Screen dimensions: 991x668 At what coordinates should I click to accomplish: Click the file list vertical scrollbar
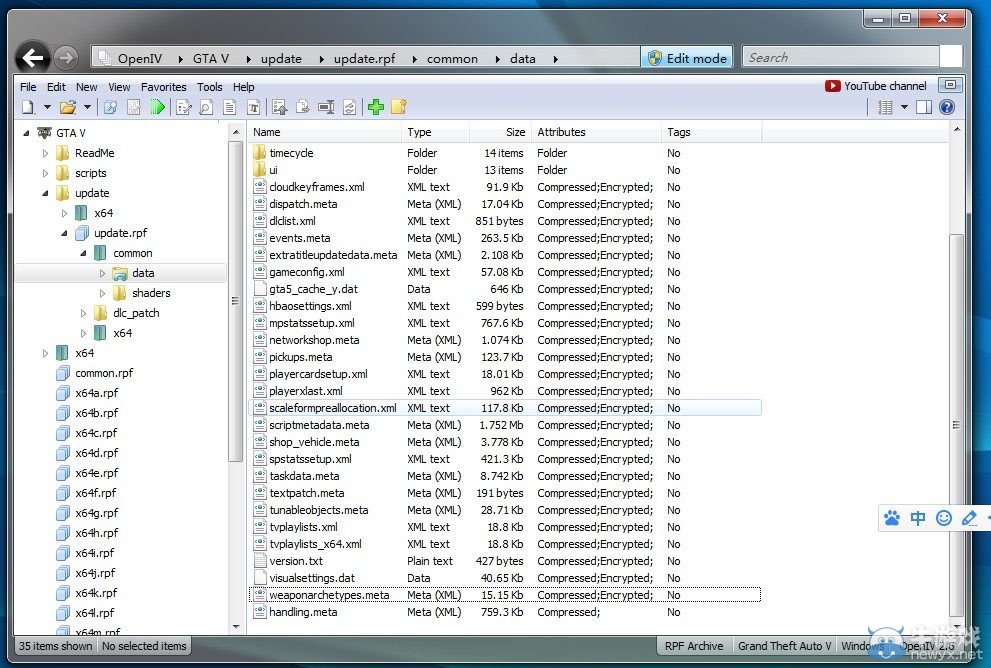point(956,423)
